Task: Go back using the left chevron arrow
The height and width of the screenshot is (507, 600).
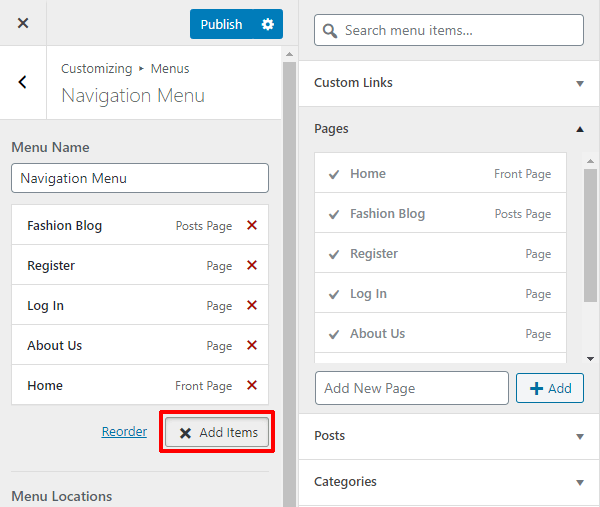Action: click(23, 82)
